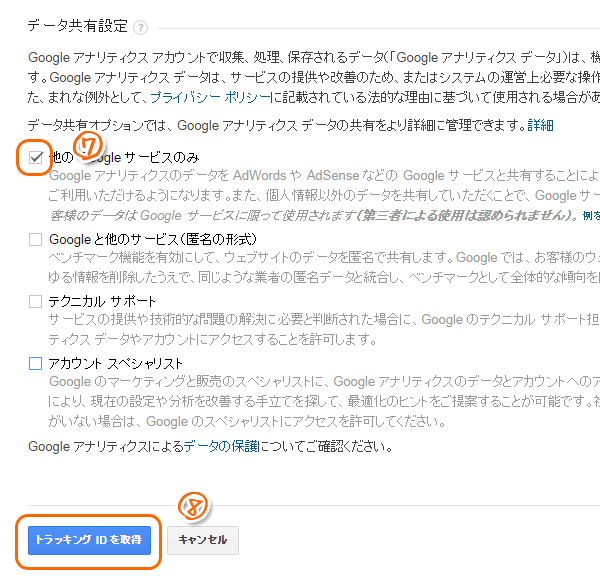
Task: Open the データの保護 link
Action: click(221, 446)
